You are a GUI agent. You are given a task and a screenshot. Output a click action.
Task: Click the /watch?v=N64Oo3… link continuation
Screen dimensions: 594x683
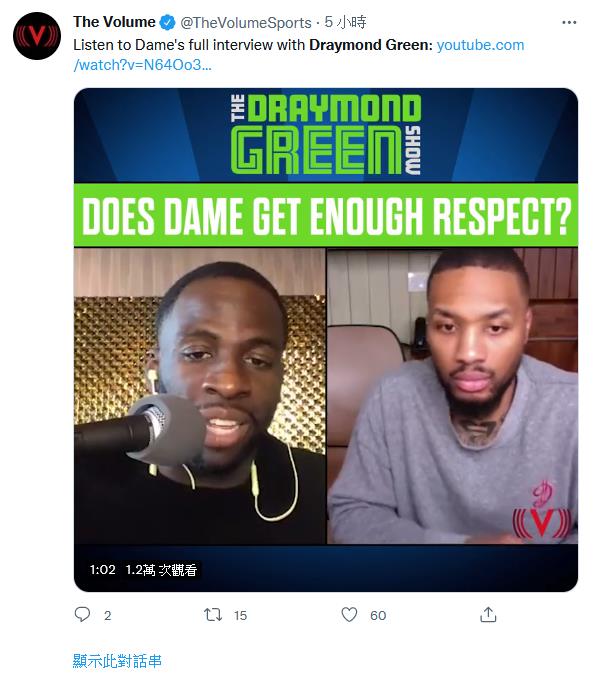142,65
